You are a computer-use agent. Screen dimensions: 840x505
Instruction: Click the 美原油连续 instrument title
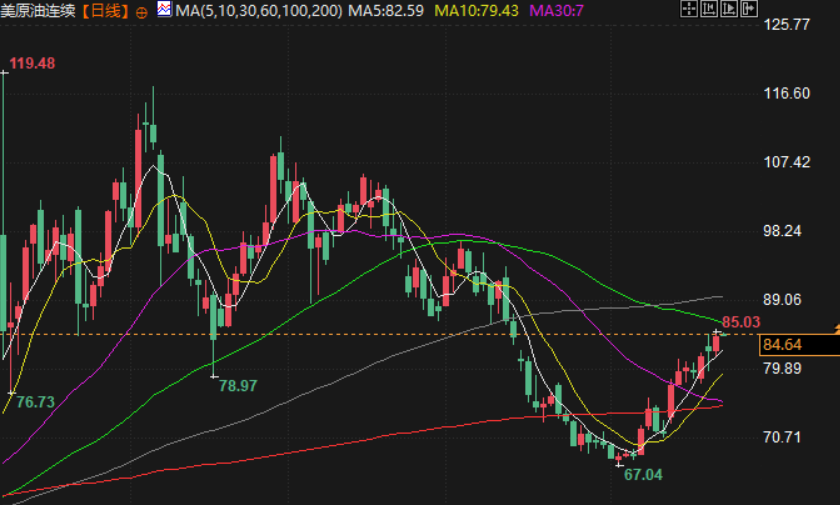38,11
